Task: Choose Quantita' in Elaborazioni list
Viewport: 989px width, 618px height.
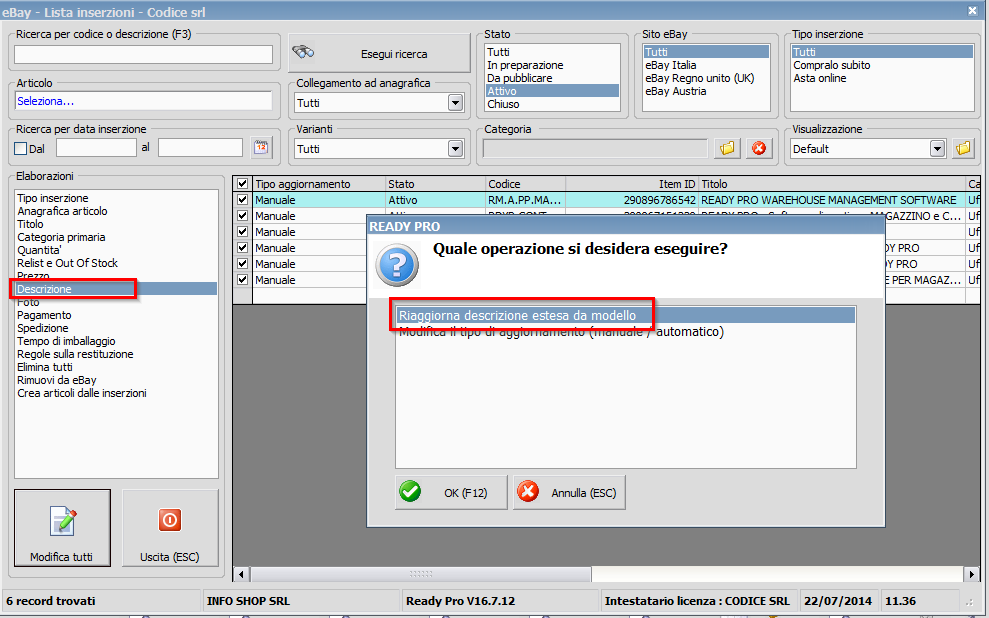Action: tap(116, 250)
